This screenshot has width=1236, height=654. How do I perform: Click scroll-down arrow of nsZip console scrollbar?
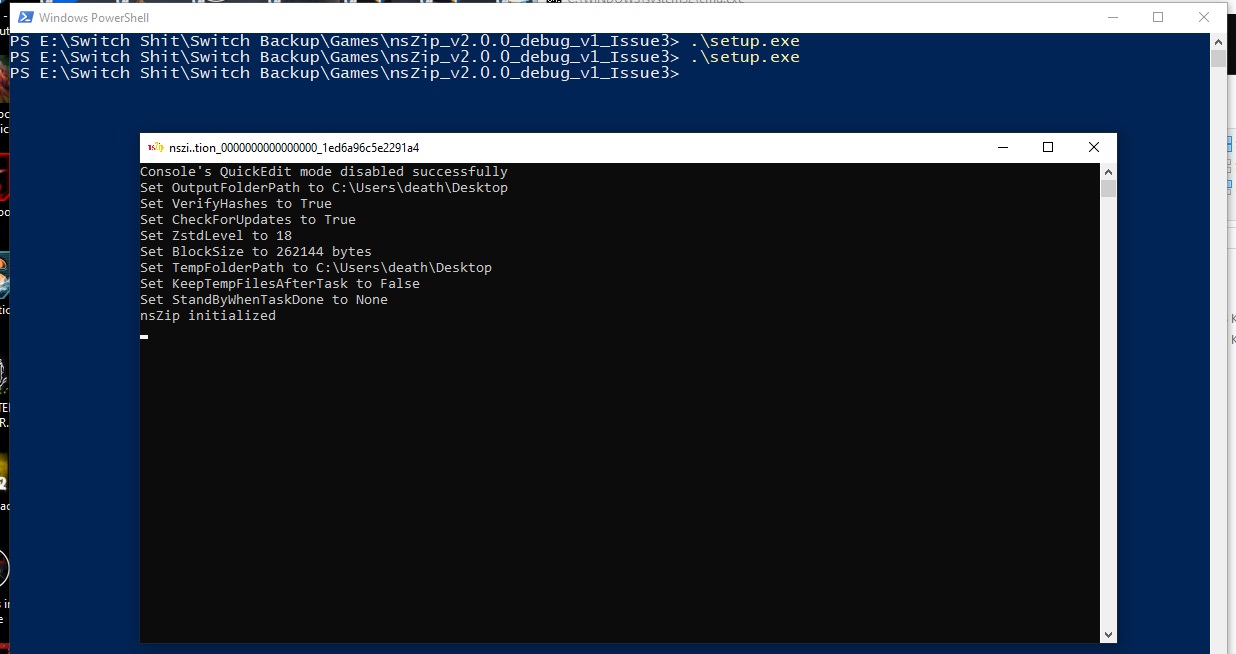coord(1108,634)
